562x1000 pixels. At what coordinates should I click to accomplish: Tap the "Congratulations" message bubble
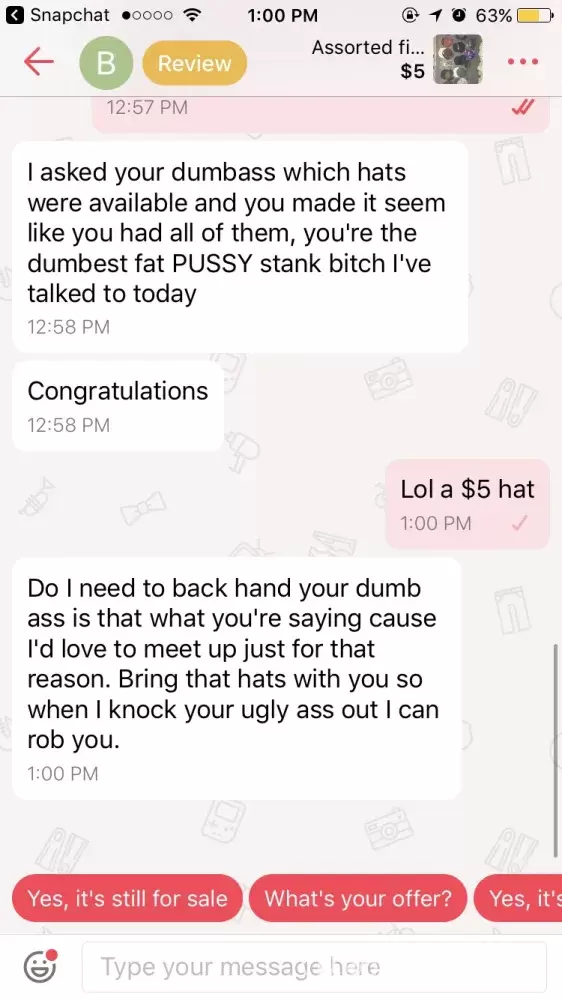pyautogui.click(x=118, y=406)
